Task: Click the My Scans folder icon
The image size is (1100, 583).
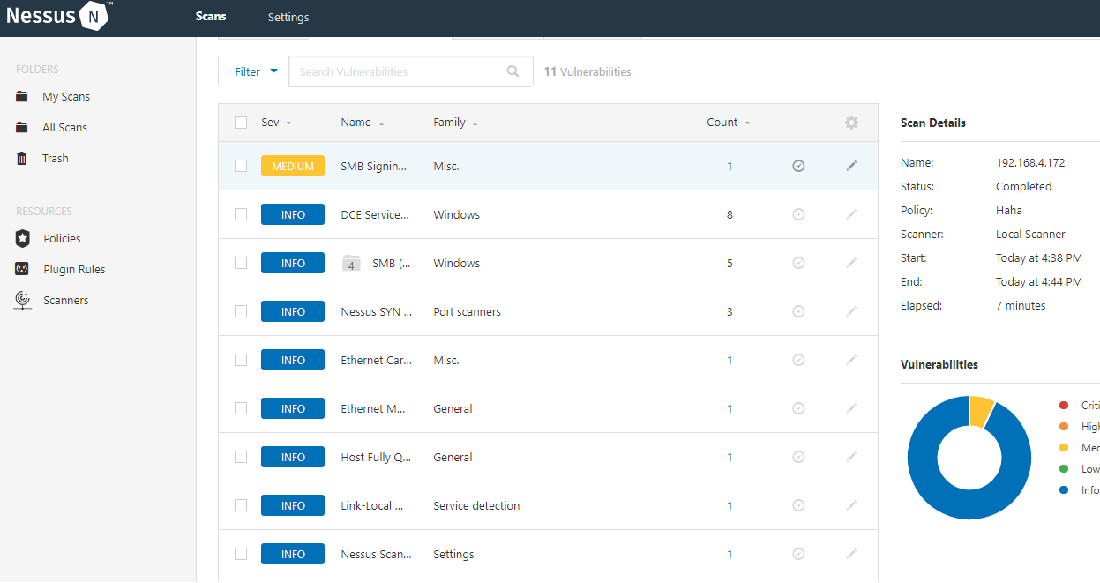Action: click(x=22, y=97)
